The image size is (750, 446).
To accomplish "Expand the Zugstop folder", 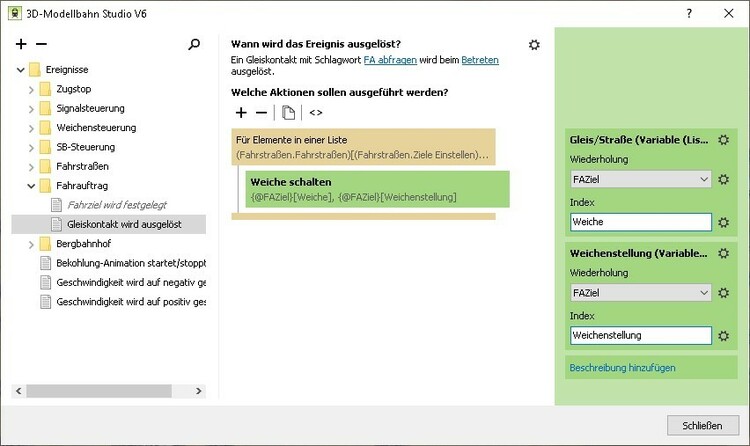I will [31, 89].
